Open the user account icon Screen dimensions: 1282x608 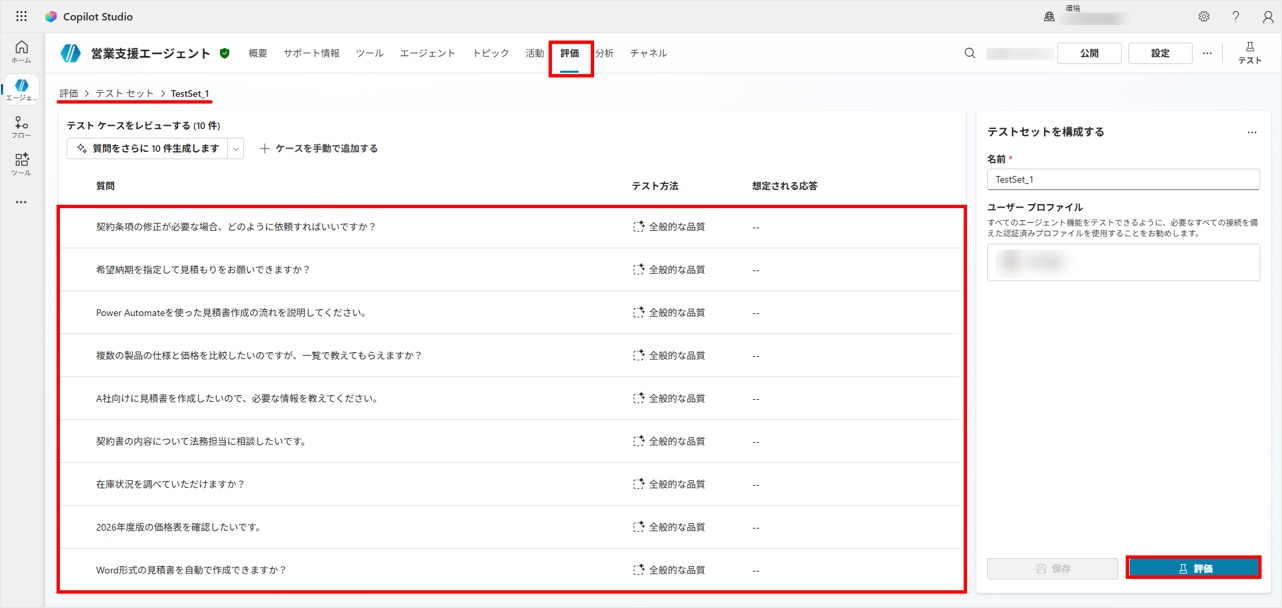pos(1267,16)
